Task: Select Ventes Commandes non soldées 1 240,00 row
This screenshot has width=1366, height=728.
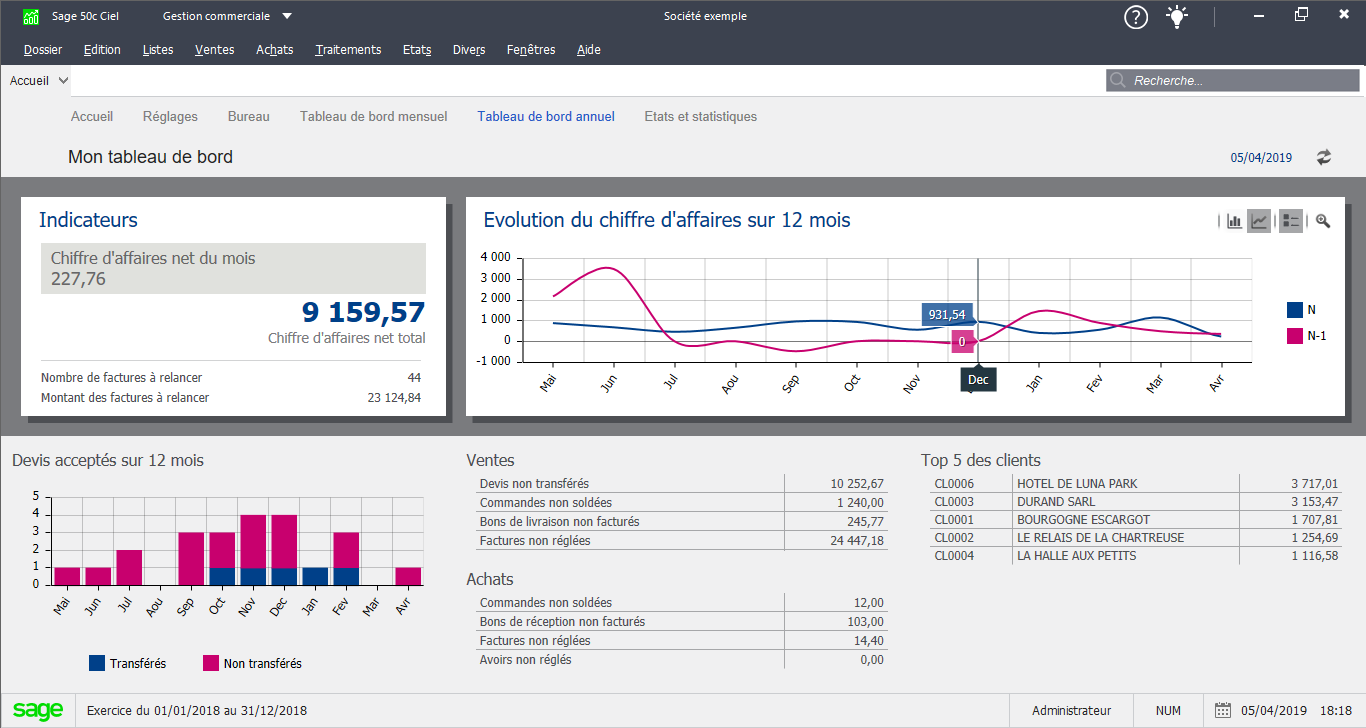Action: (x=682, y=503)
